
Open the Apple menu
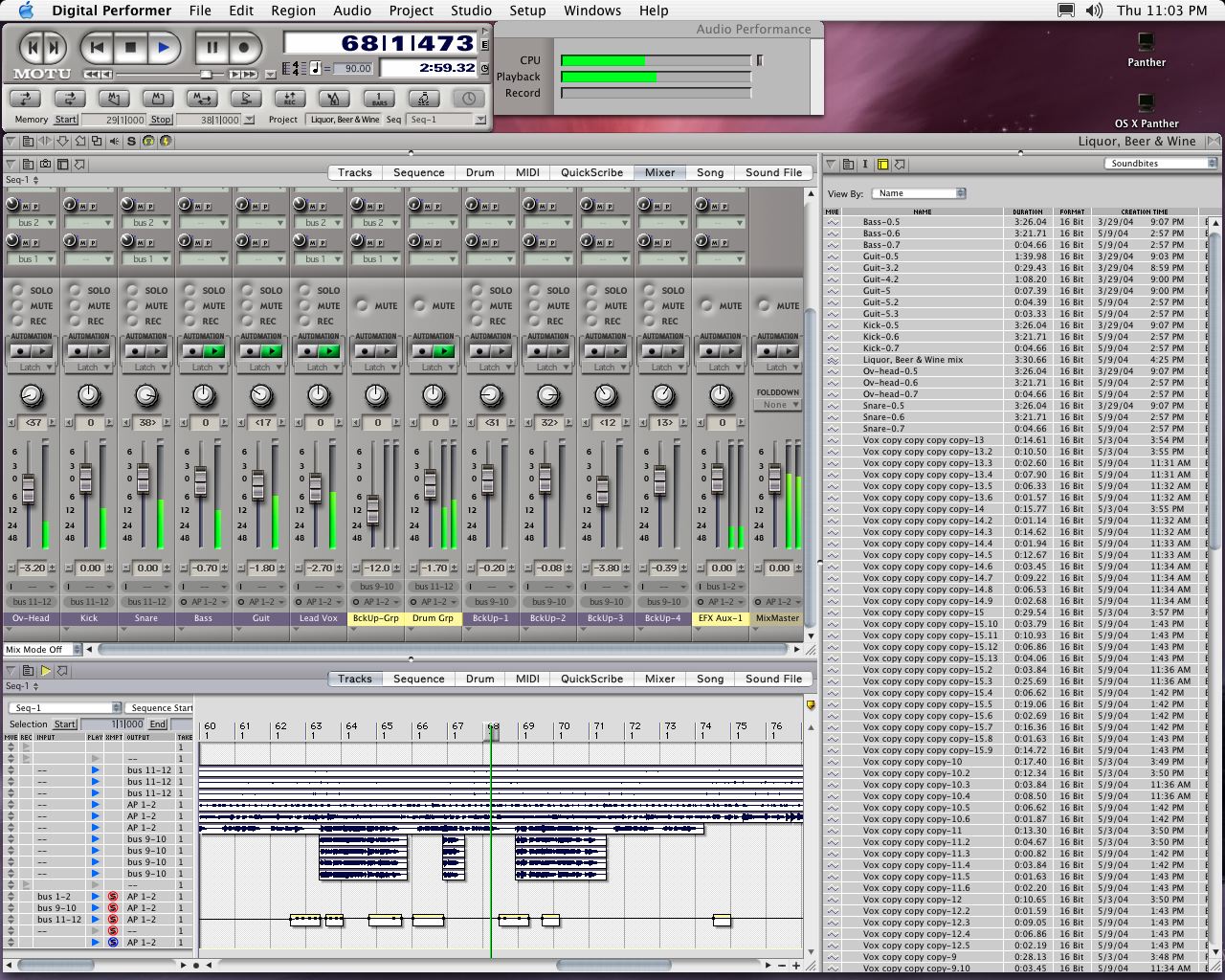pos(26,11)
